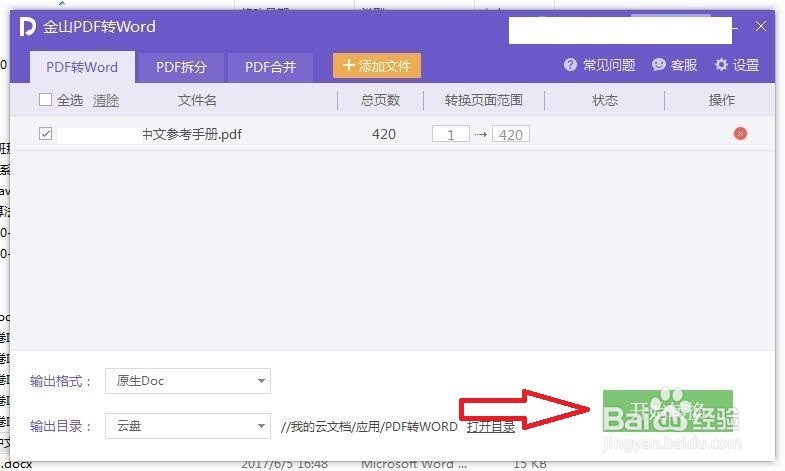This screenshot has width=785, height=471.
Task: Click the 状态 column header
Action: pos(605,100)
